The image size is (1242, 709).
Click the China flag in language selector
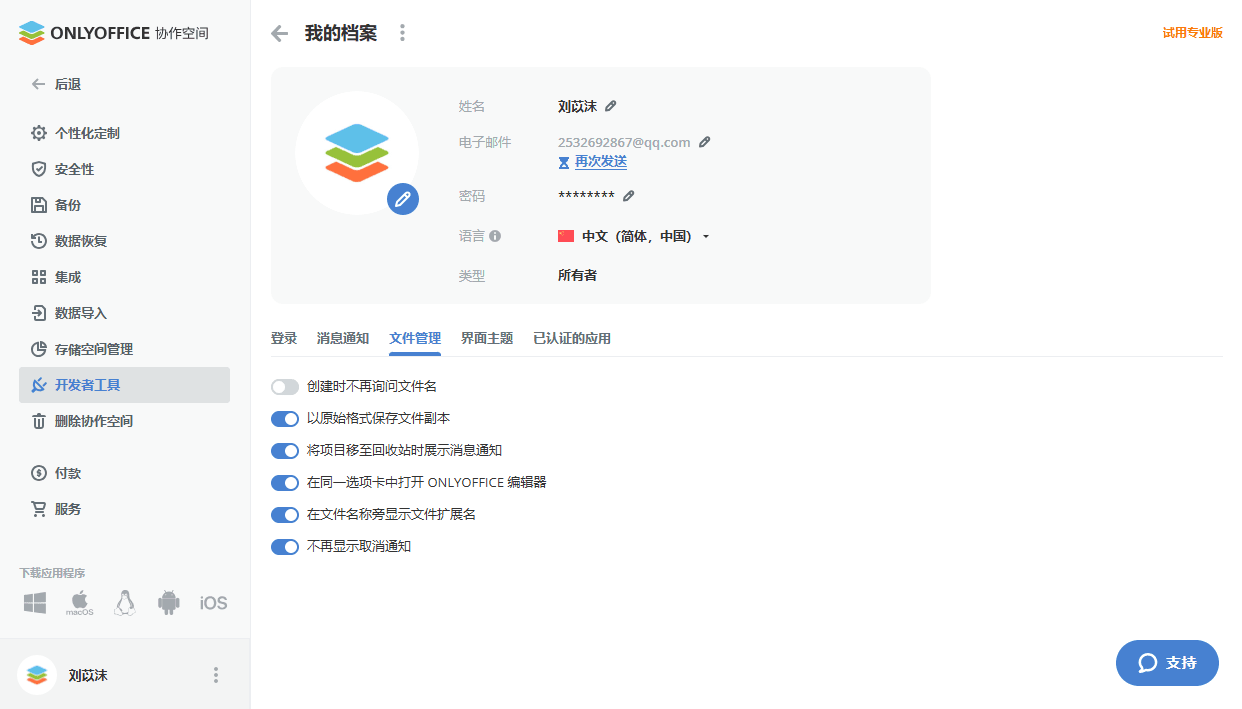(566, 236)
